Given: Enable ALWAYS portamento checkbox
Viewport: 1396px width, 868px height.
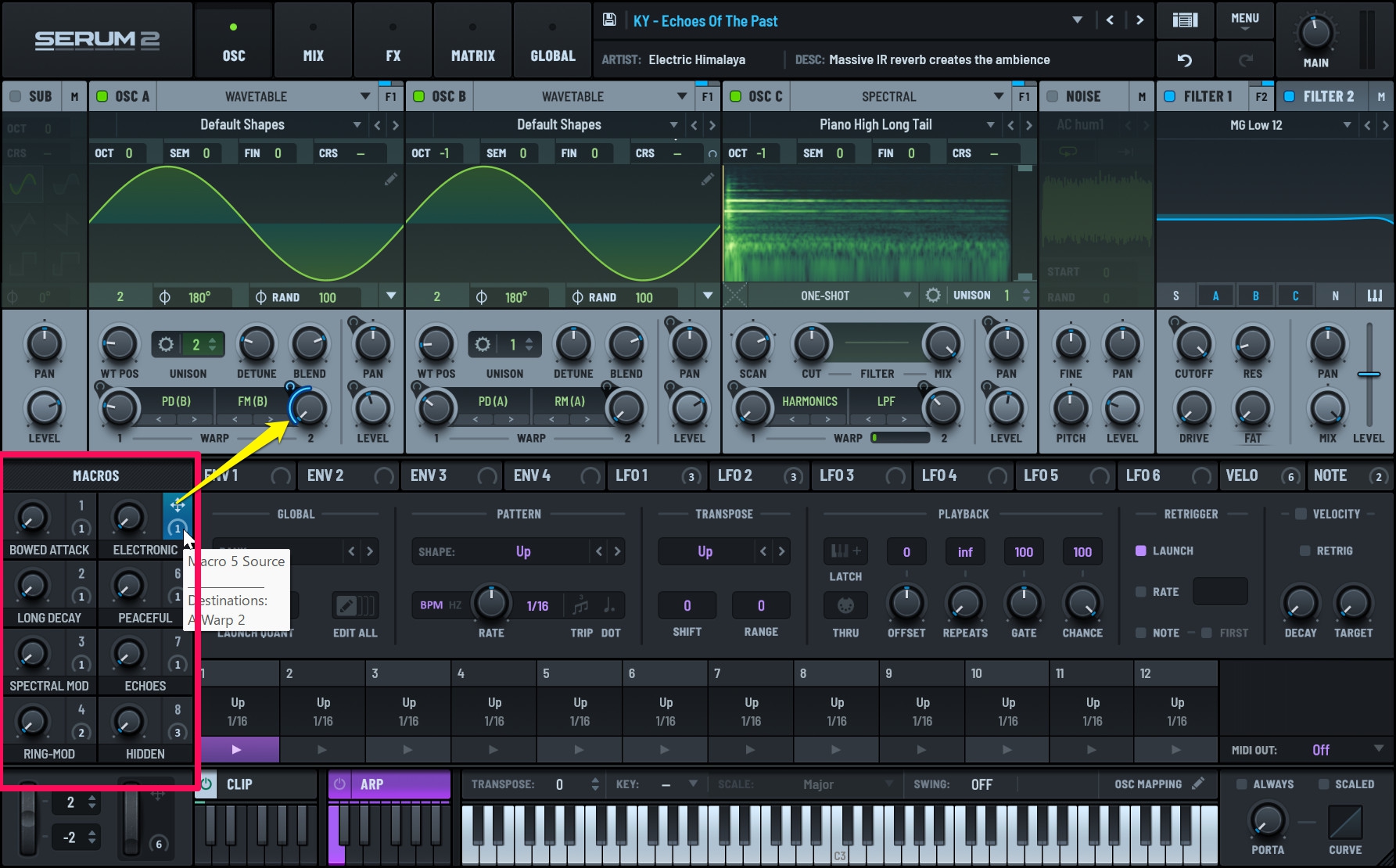Looking at the screenshot, I should pos(1241,784).
